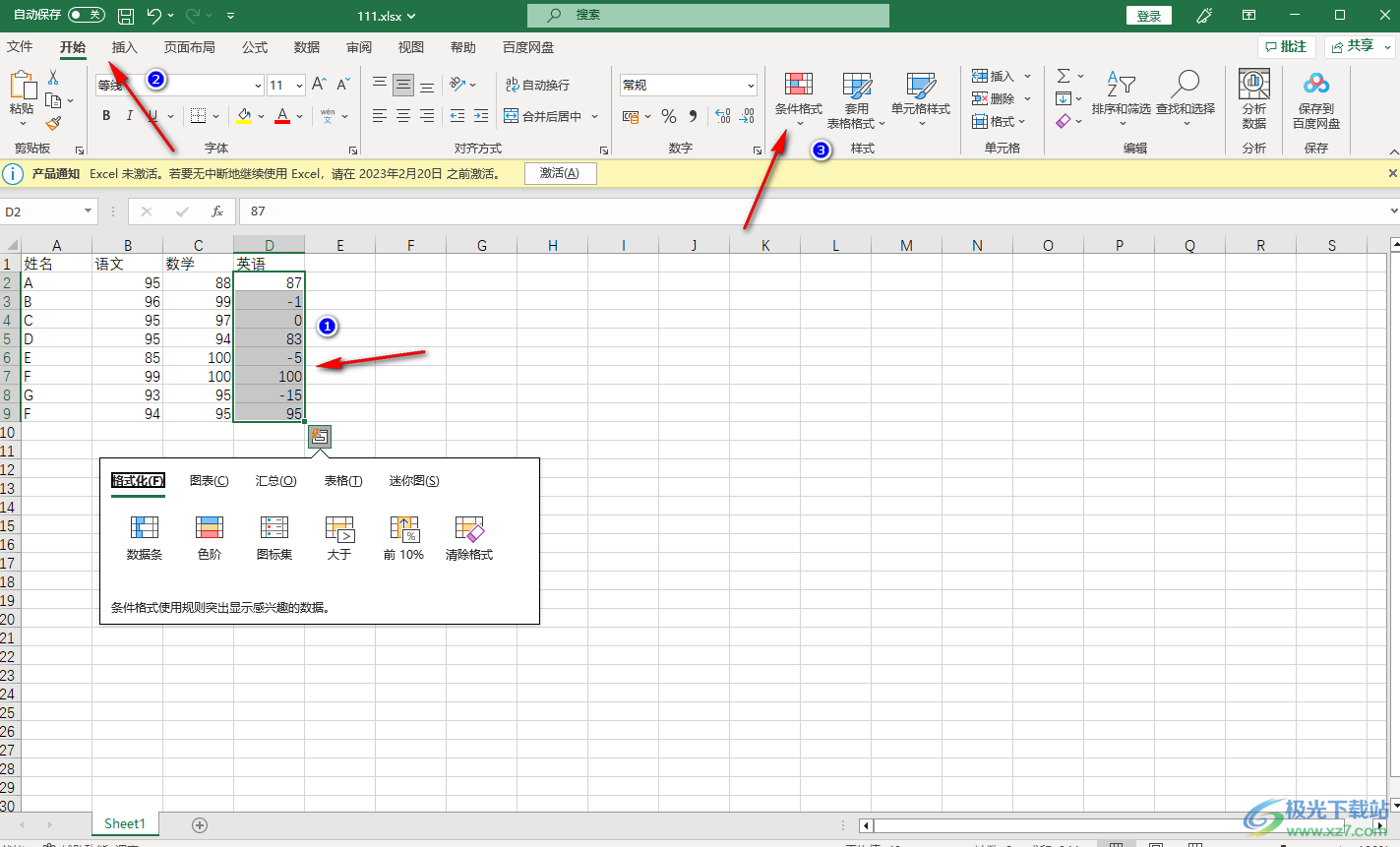
Task: Open the 文件 menu
Action: tap(20, 47)
